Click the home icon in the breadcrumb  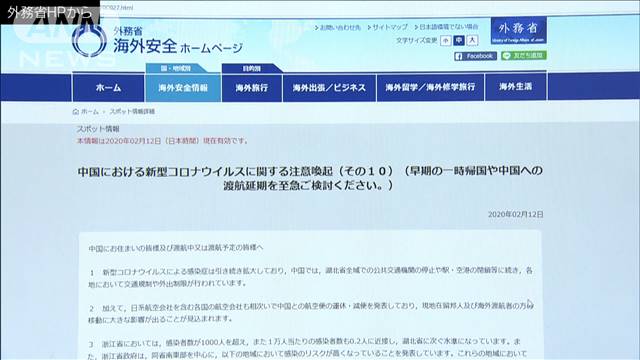click(x=76, y=111)
